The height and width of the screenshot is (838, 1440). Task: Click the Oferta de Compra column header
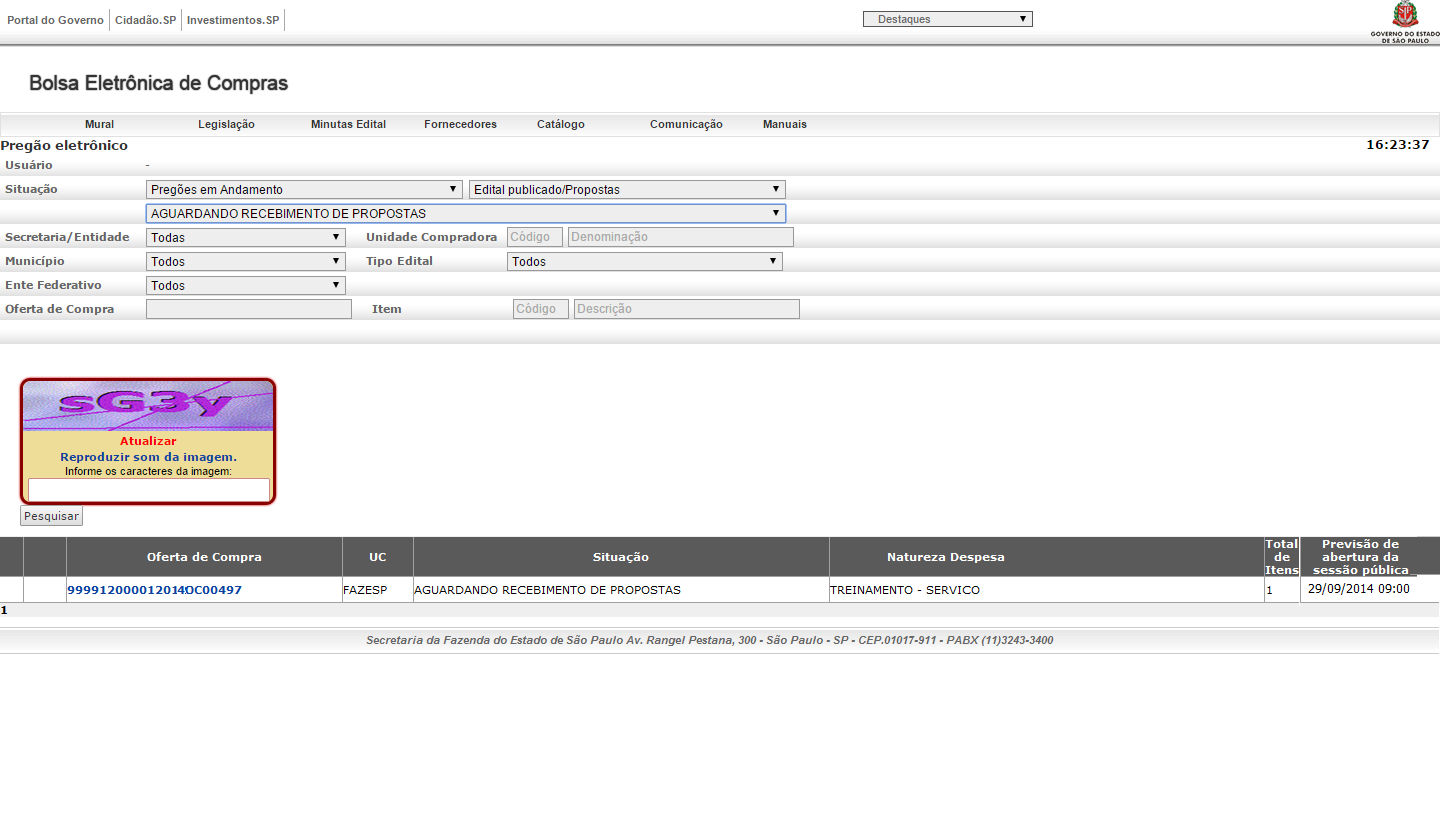204,557
